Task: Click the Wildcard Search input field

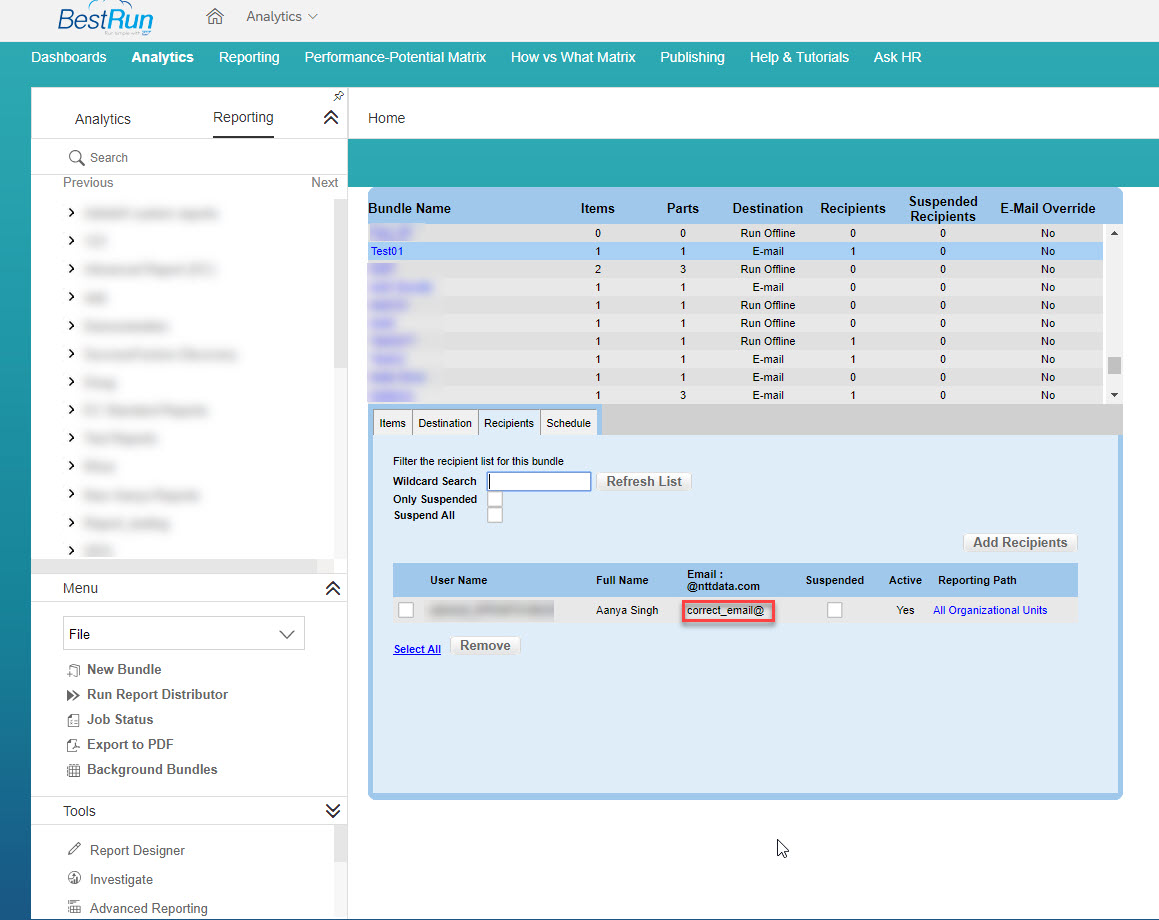Action: pyautogui.click(x=539, y=482)
